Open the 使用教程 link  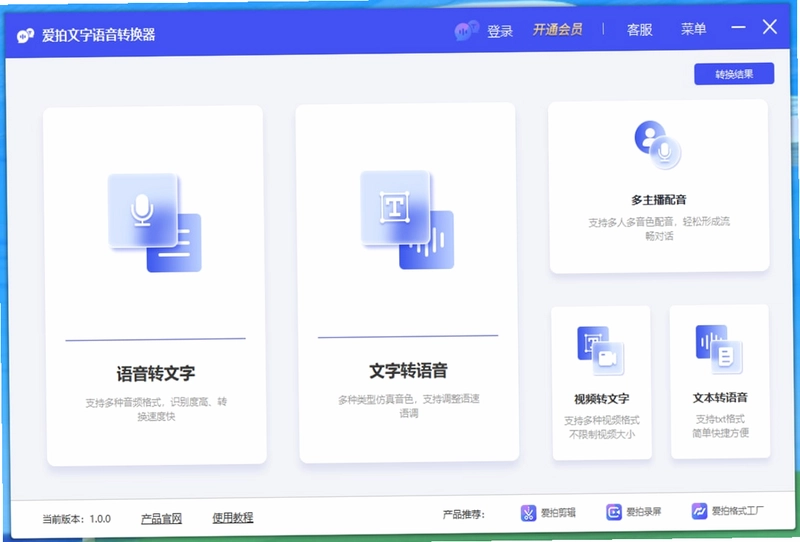click(x=233, y=518)
